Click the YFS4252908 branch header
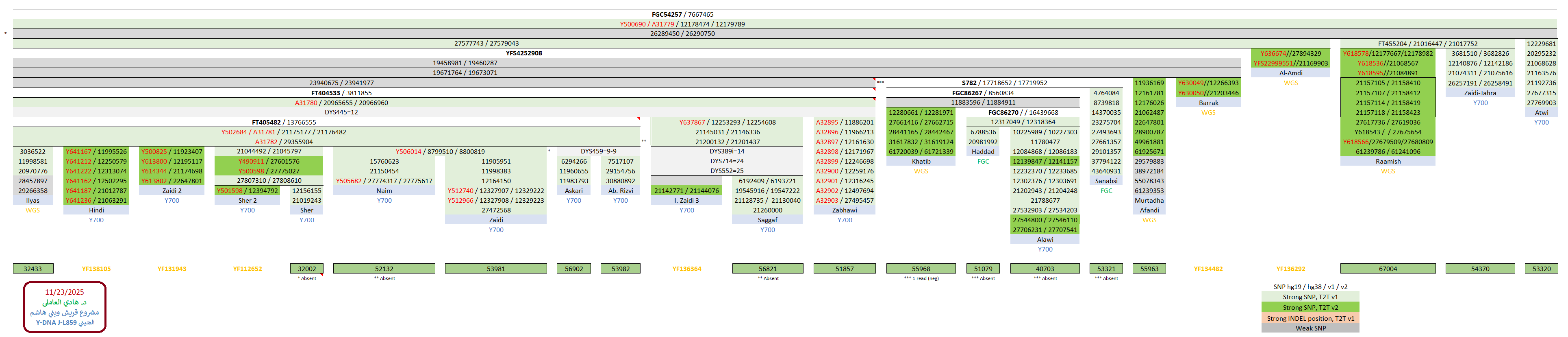This screenshot has height=337, width=1568. (x=523, y=53)
